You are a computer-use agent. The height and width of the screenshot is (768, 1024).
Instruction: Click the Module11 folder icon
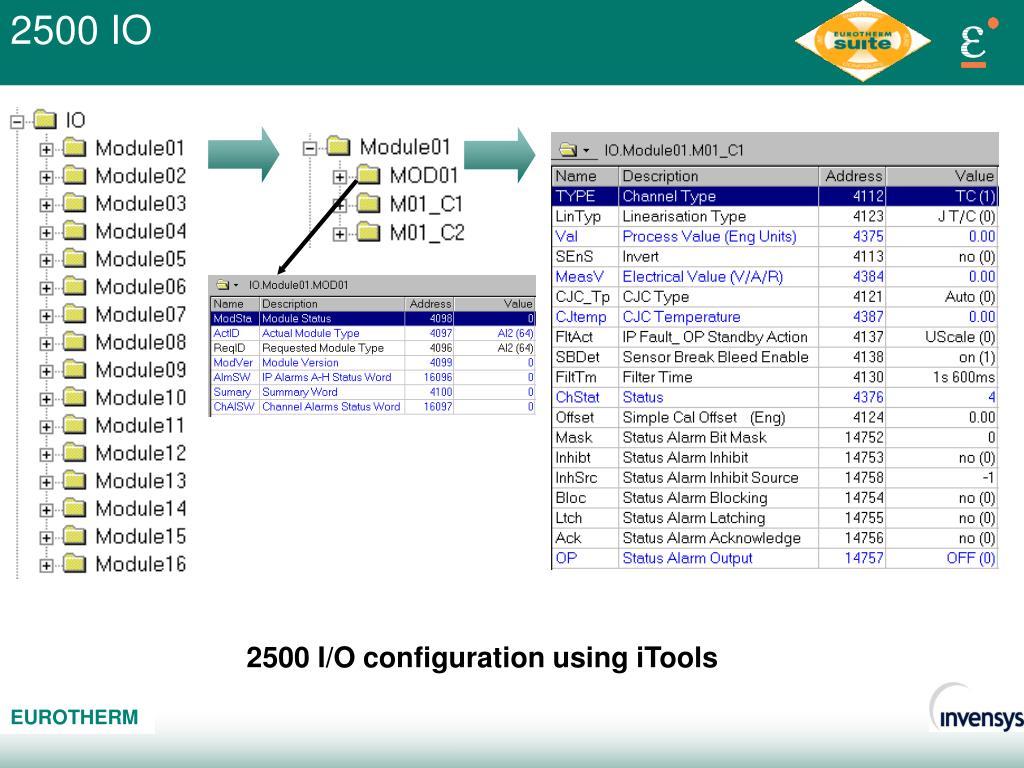click(74, 425)
